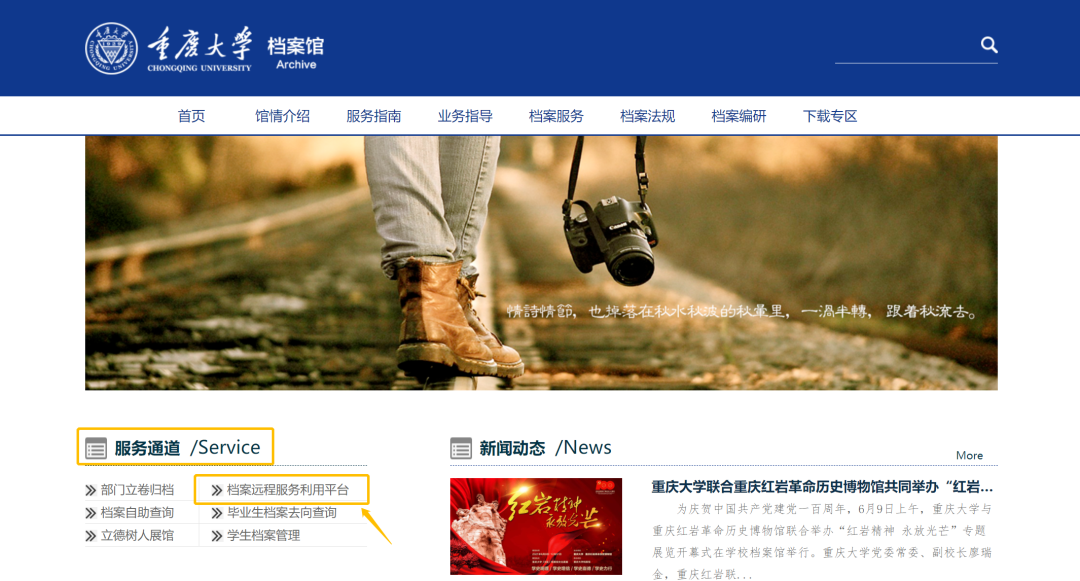Open the 学生档案管理 link
The height and width of the screenshot is (581, 1080).
click(263, 536)
